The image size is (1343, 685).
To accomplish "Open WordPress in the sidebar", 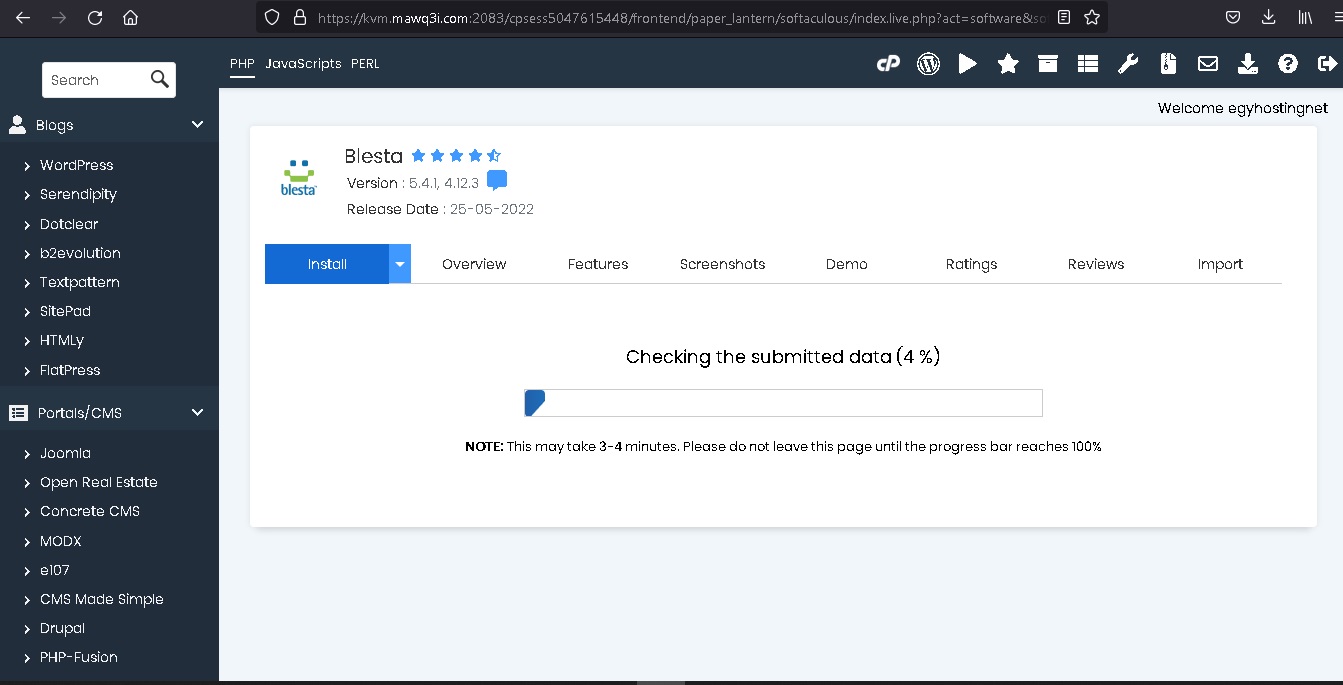I will (76, 165).
